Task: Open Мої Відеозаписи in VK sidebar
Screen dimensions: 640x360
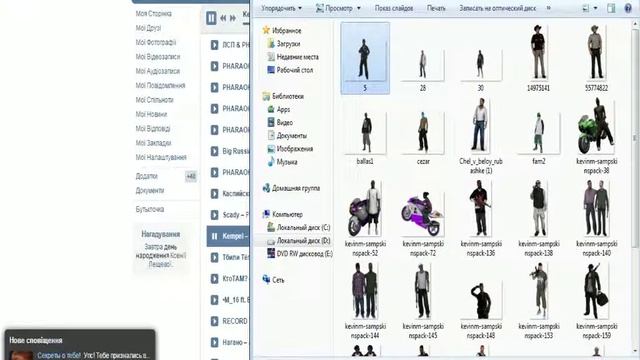Action: tap(158, 57)
